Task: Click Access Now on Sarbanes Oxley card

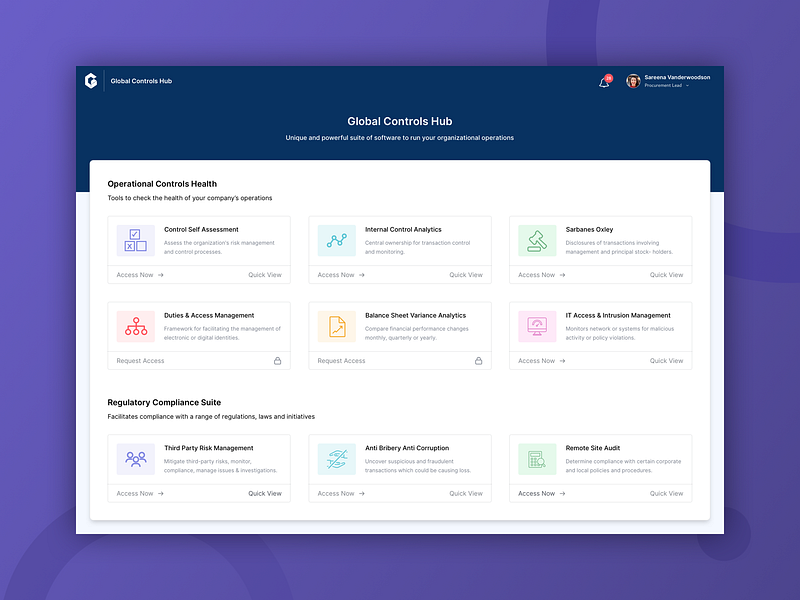Action: 541,275
